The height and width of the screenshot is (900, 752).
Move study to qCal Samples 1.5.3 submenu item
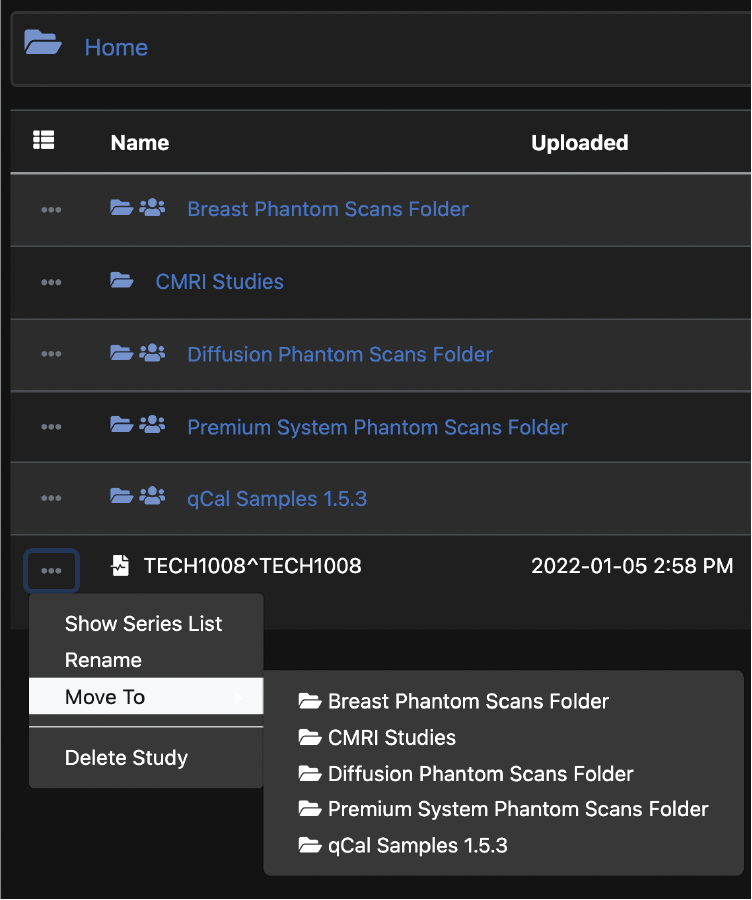pyautogui.click(x=417, y=846)
